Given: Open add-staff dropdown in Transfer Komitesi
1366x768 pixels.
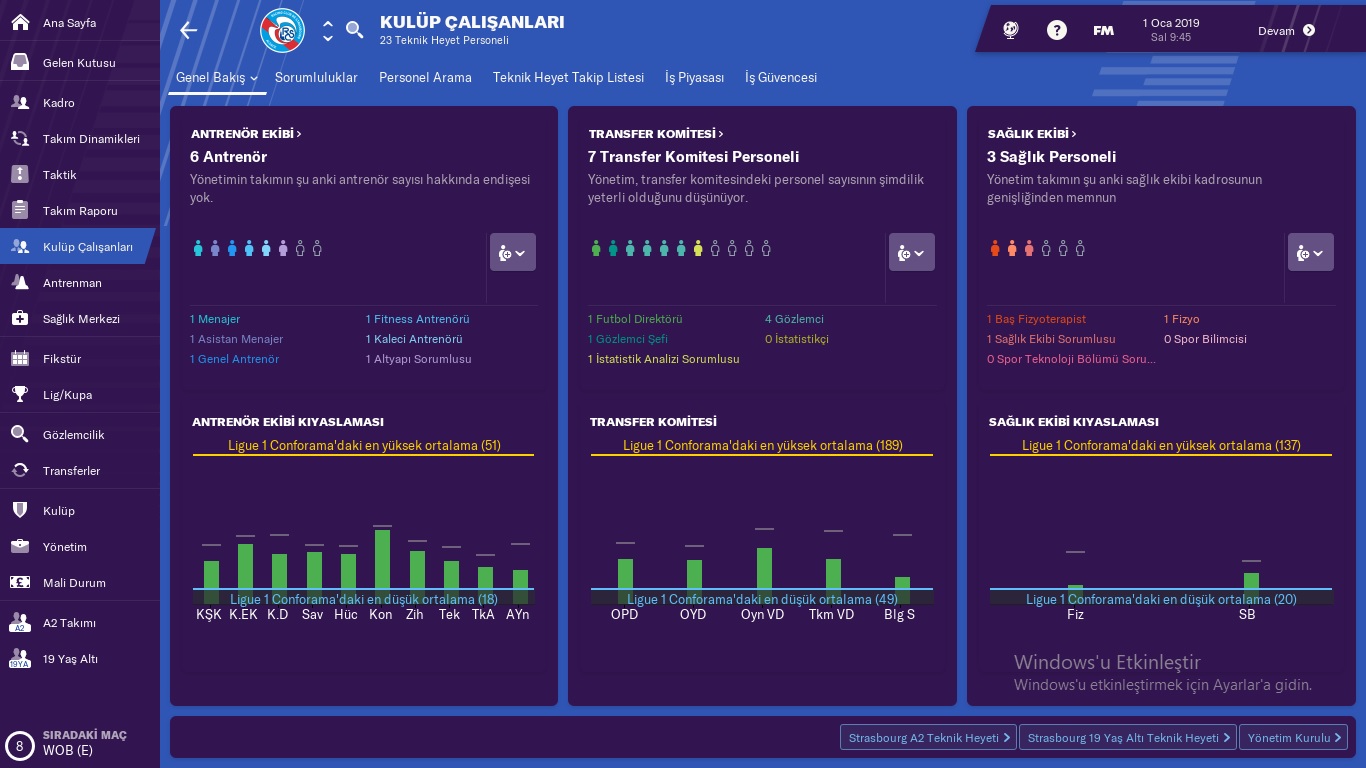Looking at the screenshot, I should [912, 253].
